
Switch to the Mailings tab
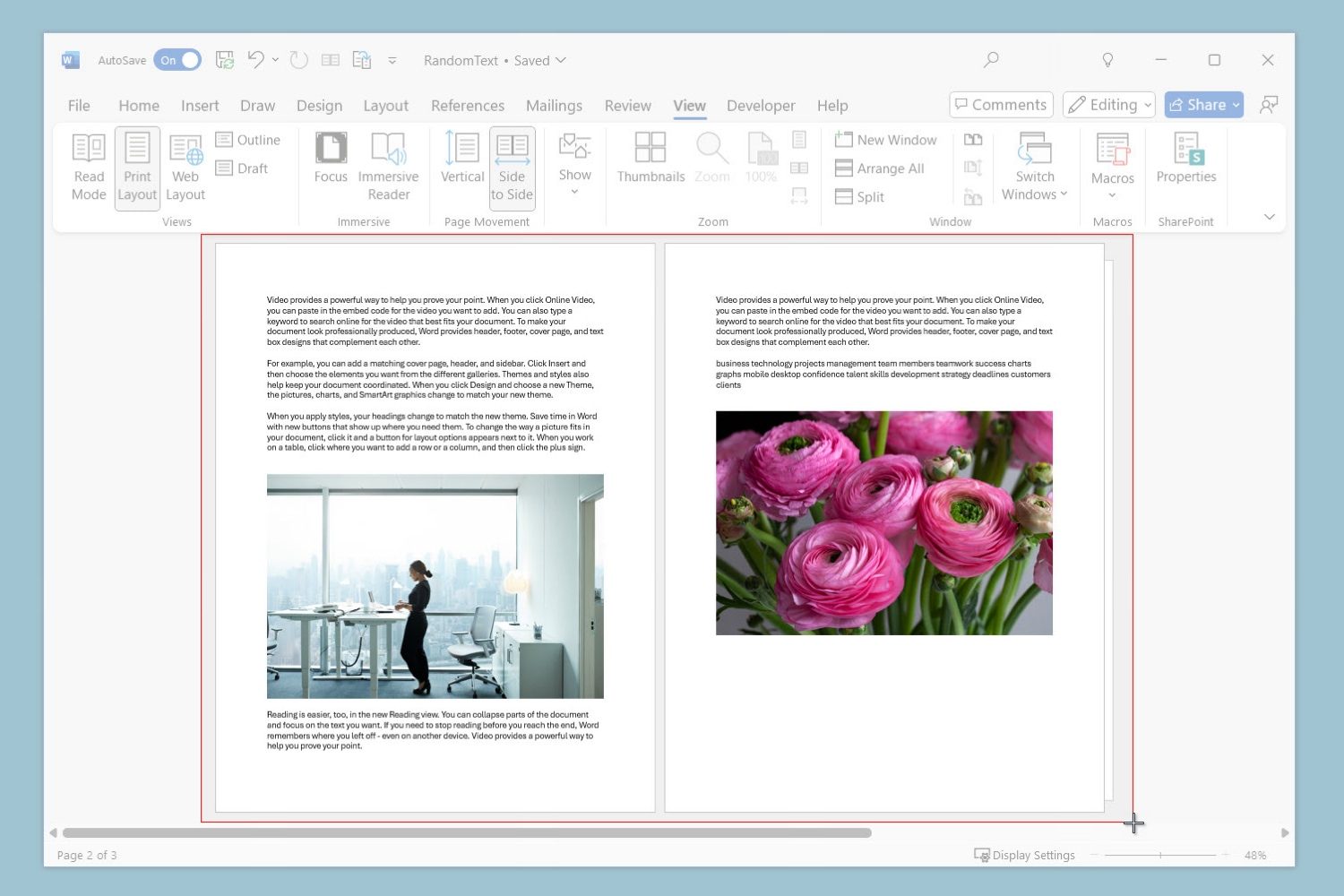click(x=554, y=105)
